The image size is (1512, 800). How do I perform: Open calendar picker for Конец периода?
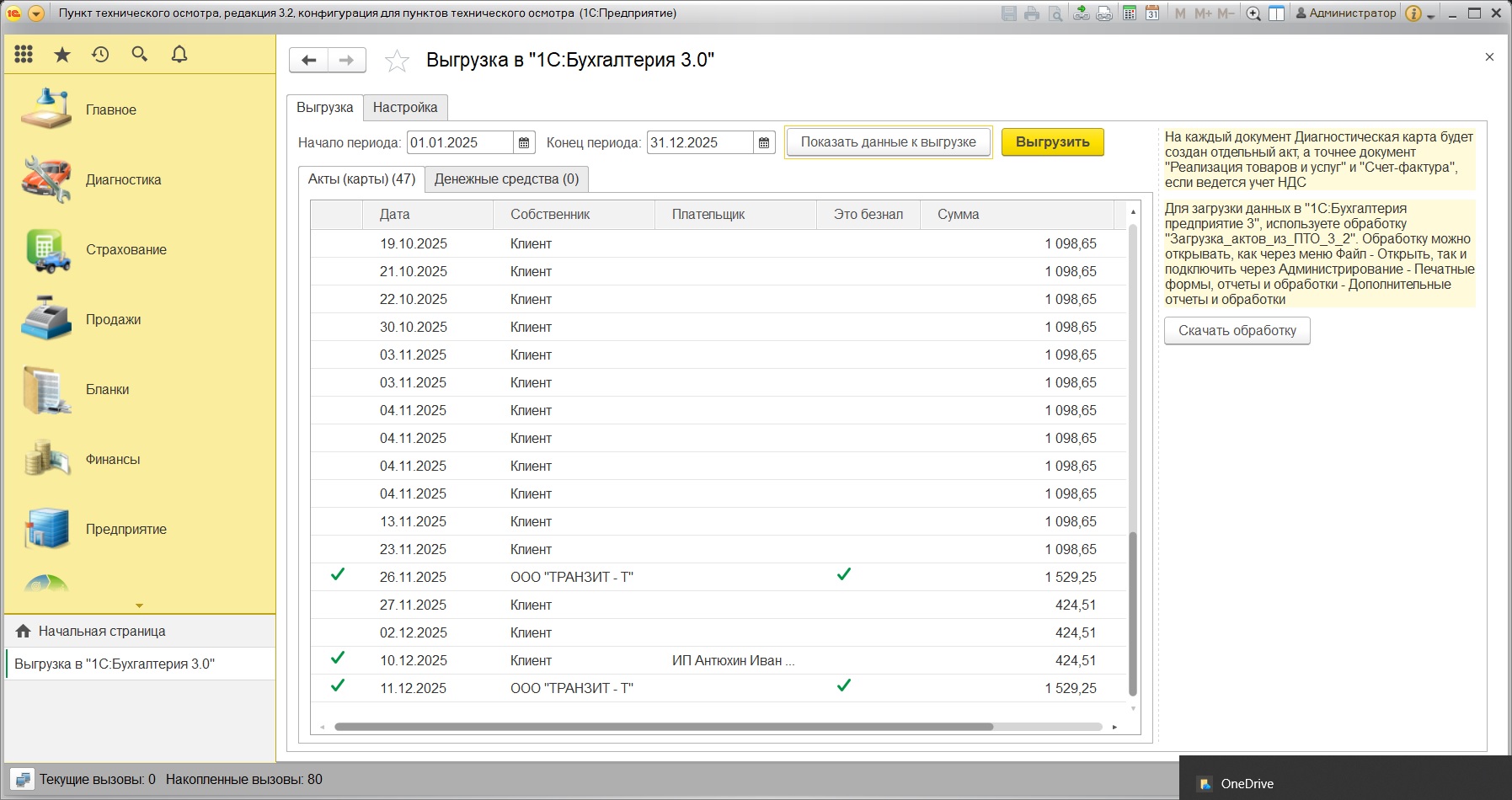(x=764, y=143)
